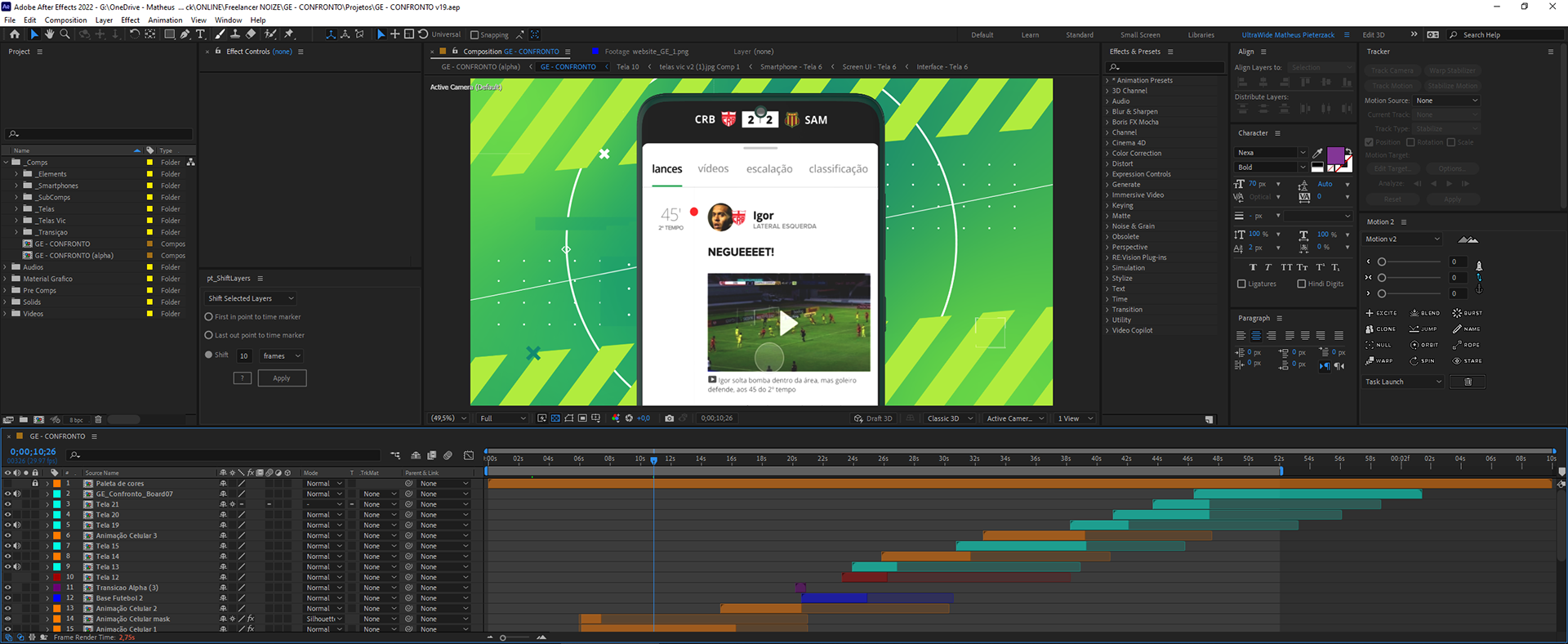Screen dimensions: 1568x644
Task: Open the Classic 3D renderer dropdown
Action: pos(951,418)
